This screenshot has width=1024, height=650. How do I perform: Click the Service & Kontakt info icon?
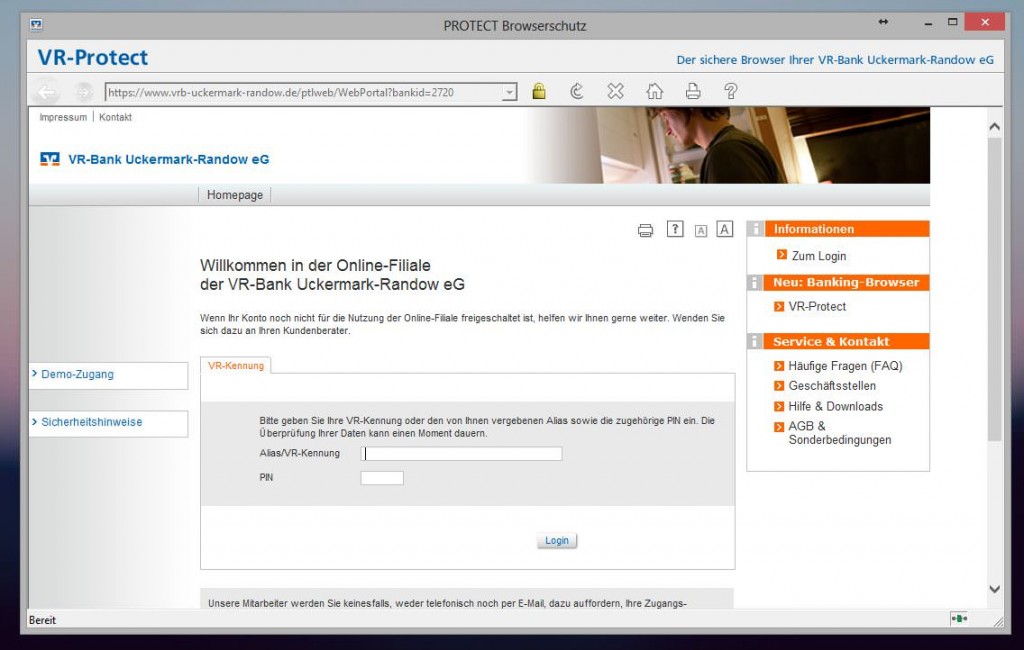click(x=756, y=341)
